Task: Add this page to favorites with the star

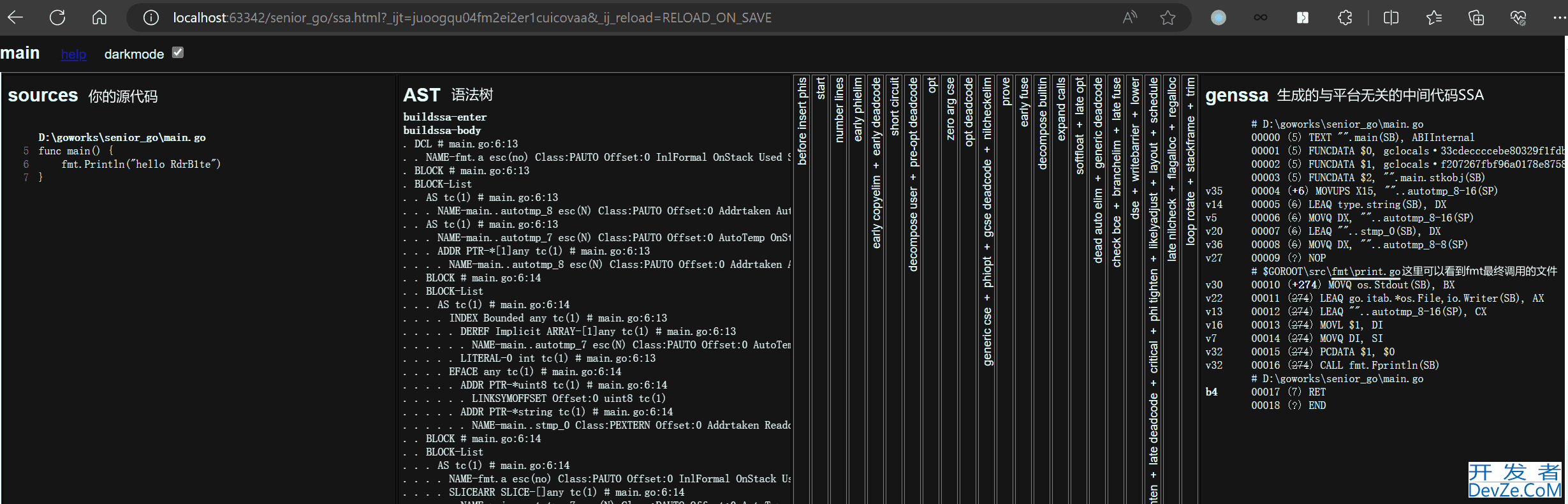Action: 1168,18
